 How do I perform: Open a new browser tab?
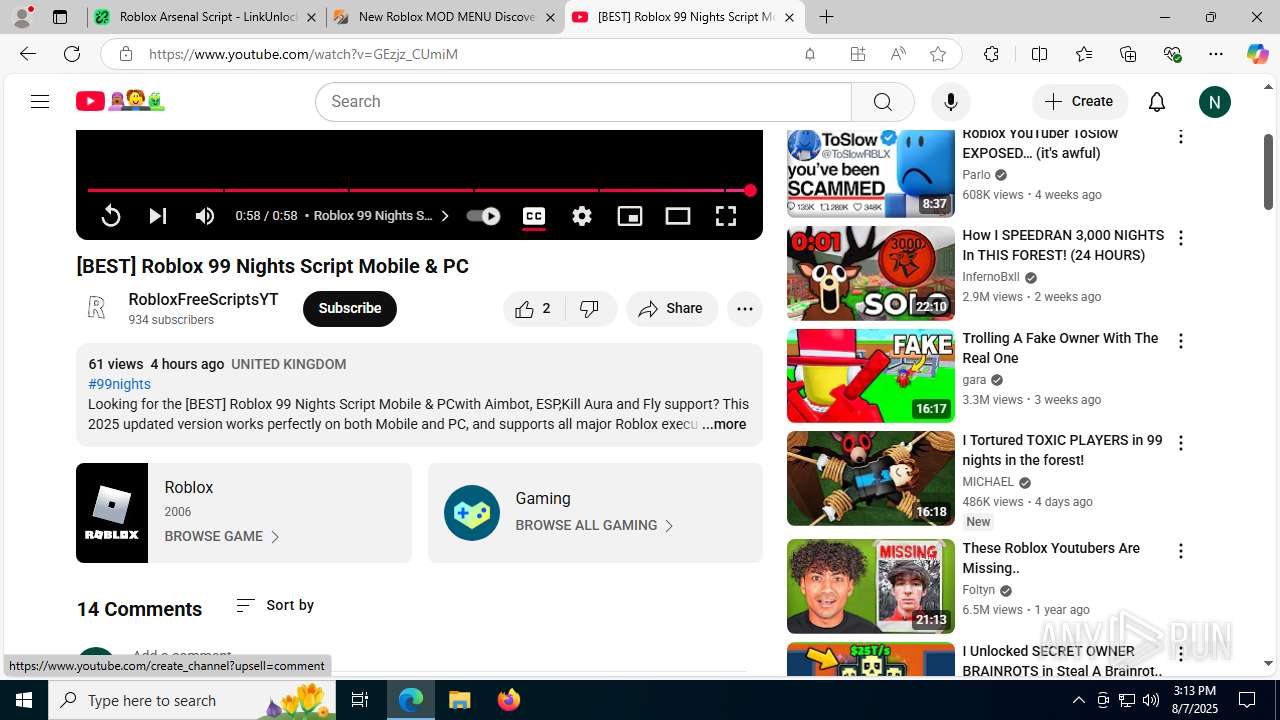coord(826,17)
